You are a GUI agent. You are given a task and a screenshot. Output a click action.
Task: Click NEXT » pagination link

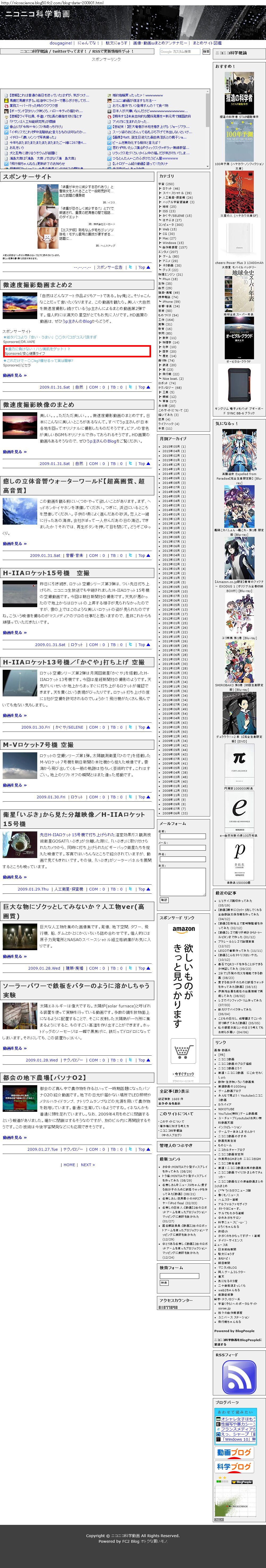(88, 1165)
